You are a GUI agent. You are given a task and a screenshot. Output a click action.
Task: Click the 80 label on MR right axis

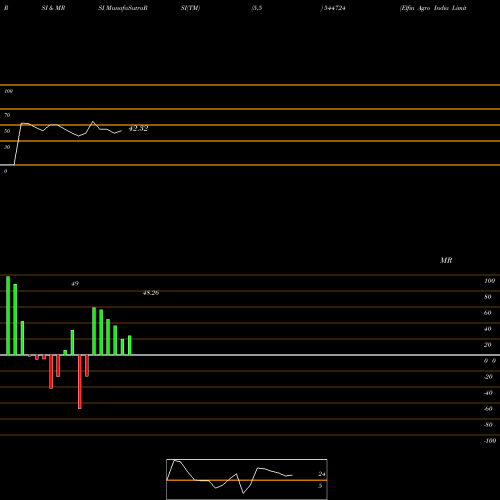point(488,297)
